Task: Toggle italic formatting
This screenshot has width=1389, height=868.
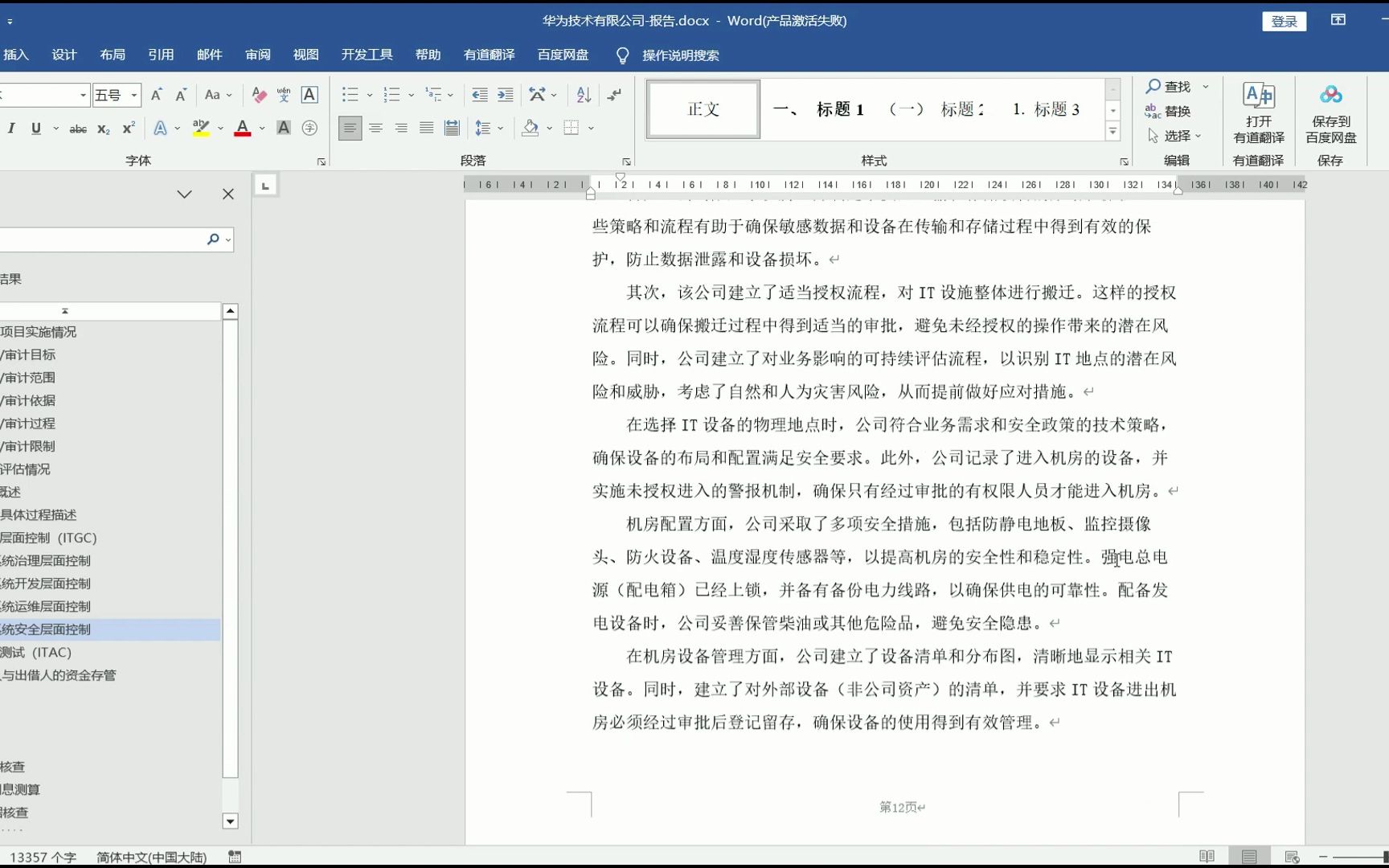Action: pos(11,129)
